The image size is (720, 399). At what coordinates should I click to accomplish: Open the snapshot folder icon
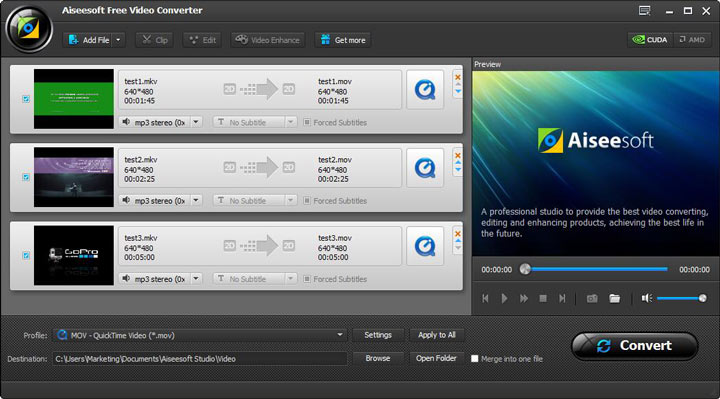coord(614,298)
